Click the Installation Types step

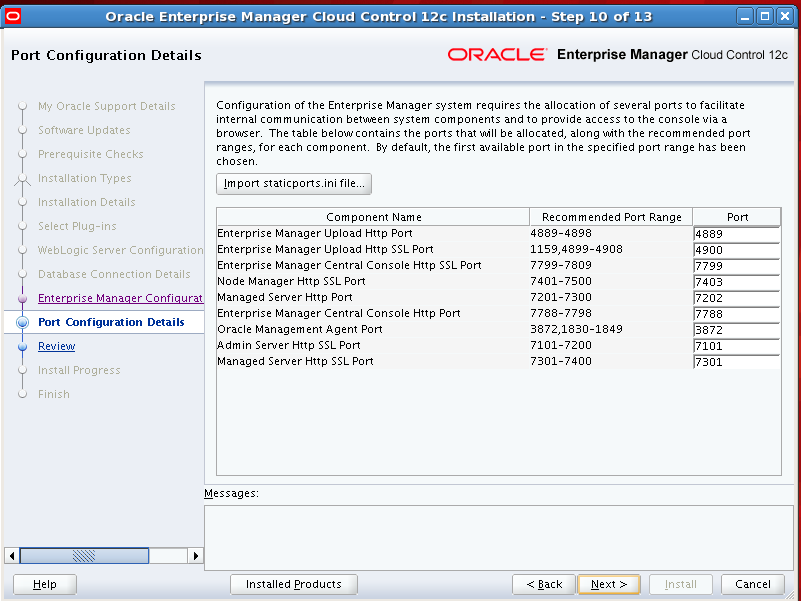coord(84,178)
